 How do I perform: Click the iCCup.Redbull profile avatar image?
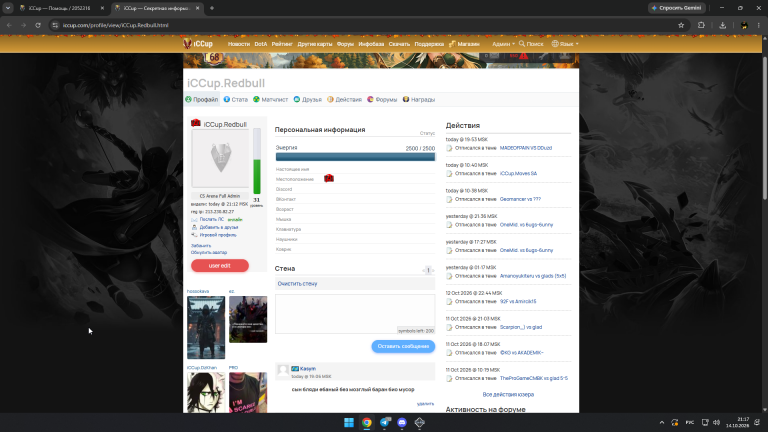pos(220,158)
